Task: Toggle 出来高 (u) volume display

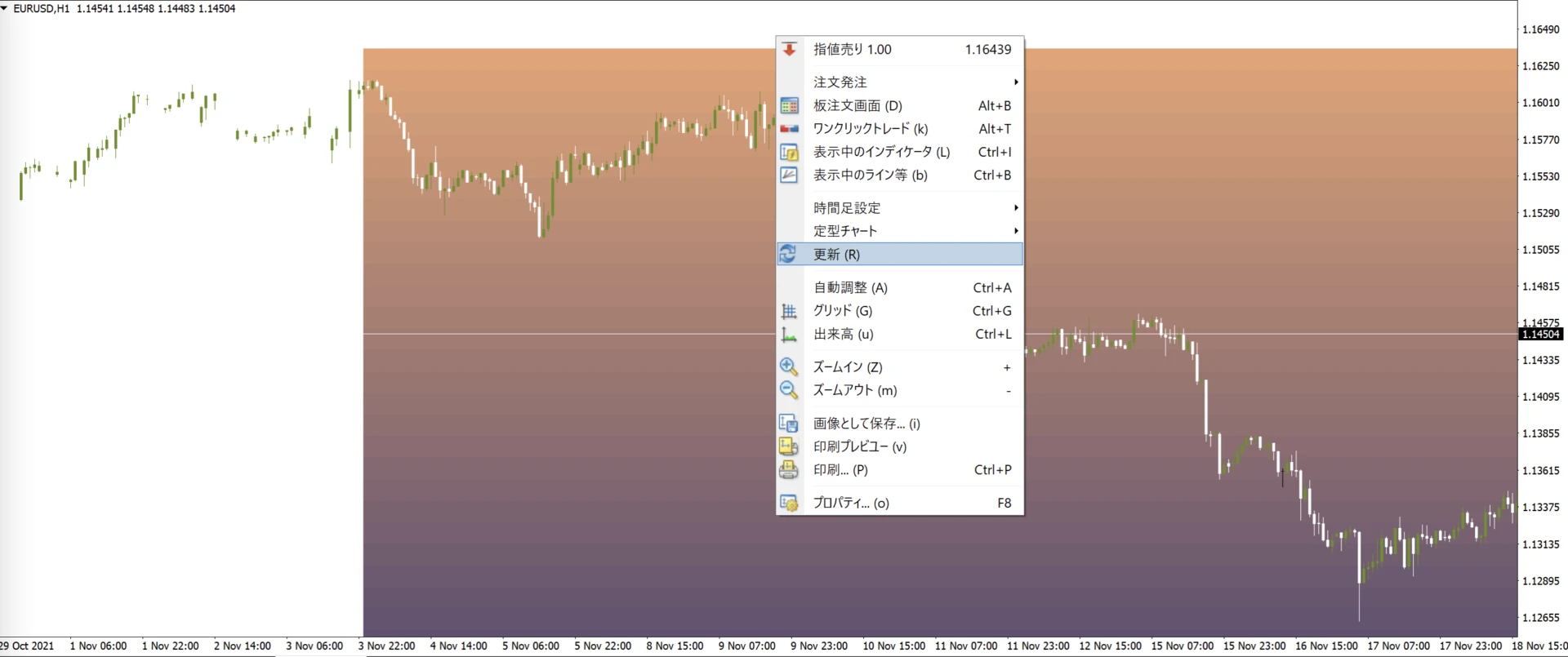Action: (x=844, y=334)
